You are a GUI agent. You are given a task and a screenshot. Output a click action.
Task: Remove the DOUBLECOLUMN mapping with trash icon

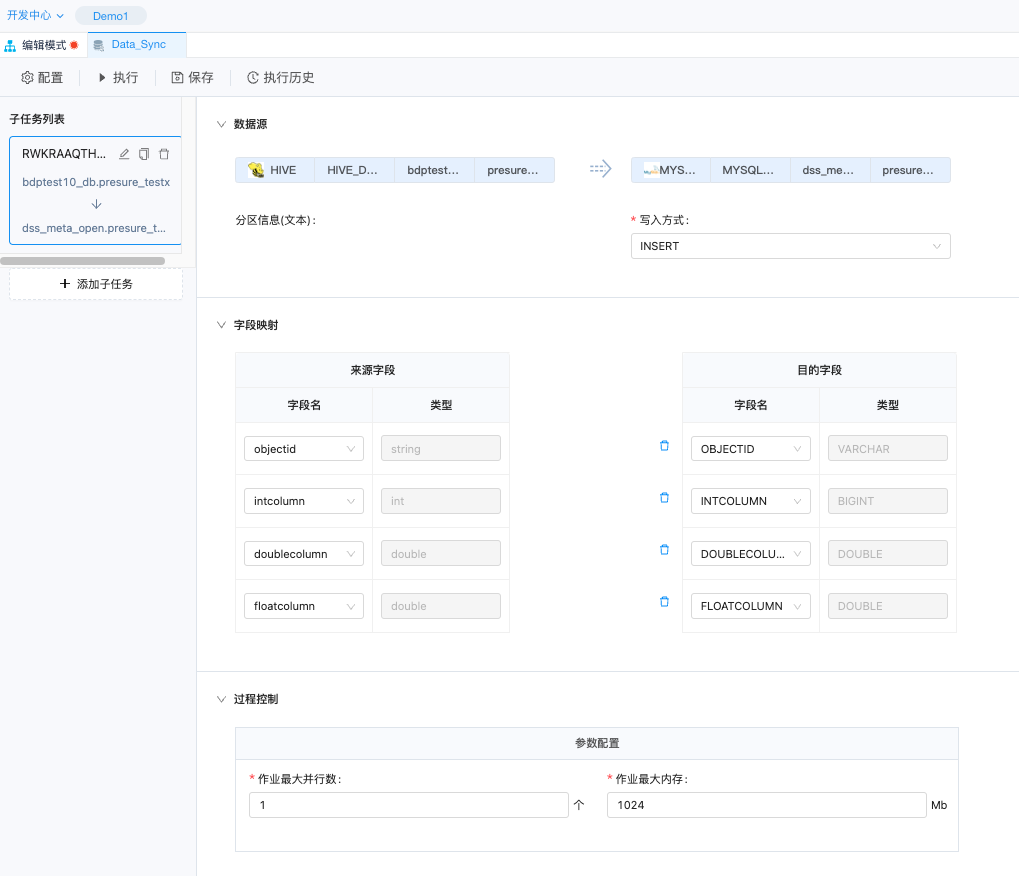tap(664, 550)
